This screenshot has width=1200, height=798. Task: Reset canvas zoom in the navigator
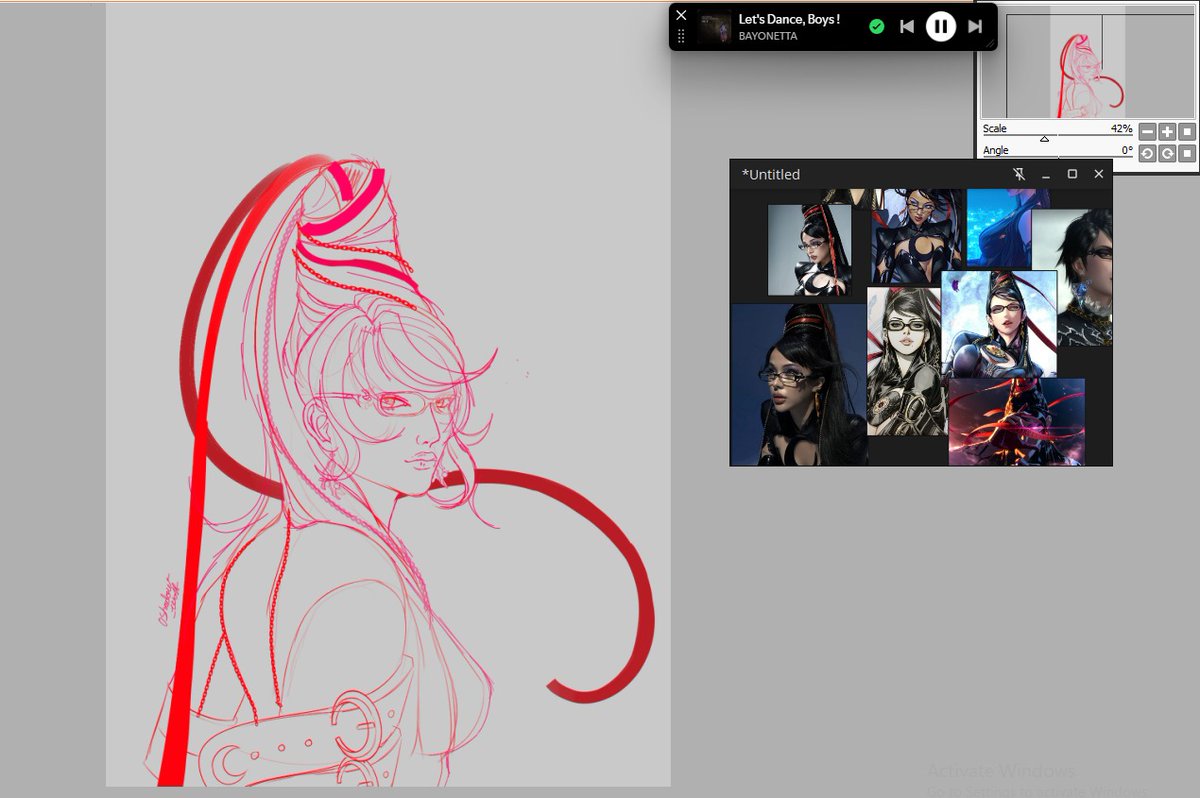click(1187, 132)
